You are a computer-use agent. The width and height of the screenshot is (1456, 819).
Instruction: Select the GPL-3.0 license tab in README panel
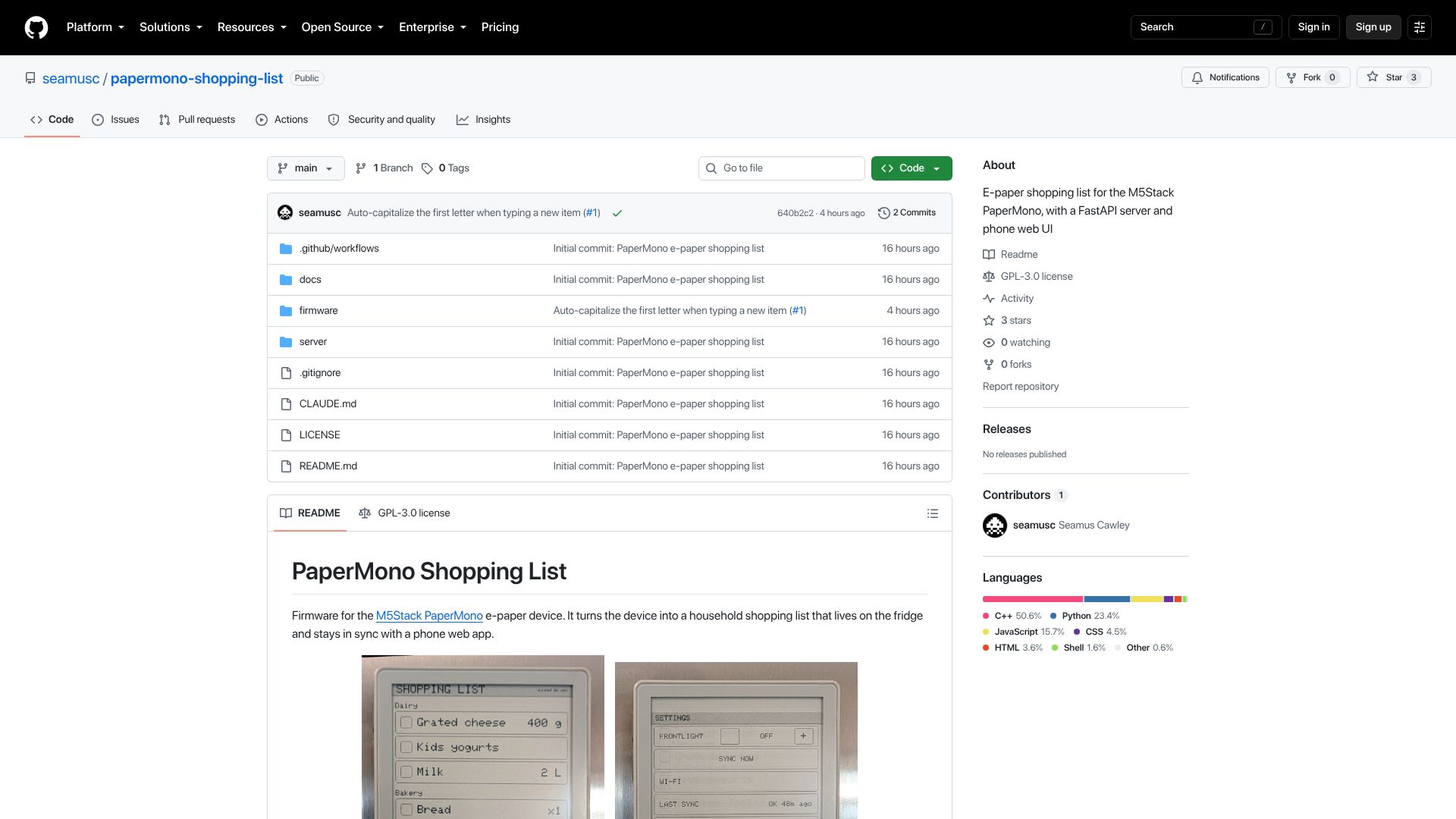point(404,513)
